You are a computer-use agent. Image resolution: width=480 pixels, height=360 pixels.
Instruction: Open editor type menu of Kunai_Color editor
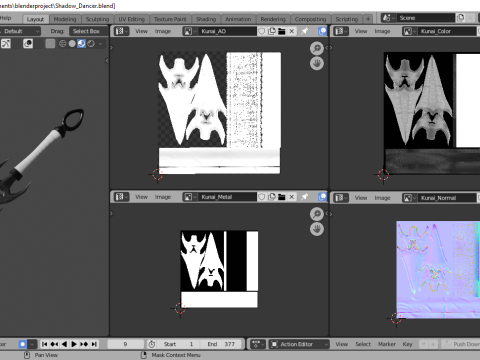point(342,31)
